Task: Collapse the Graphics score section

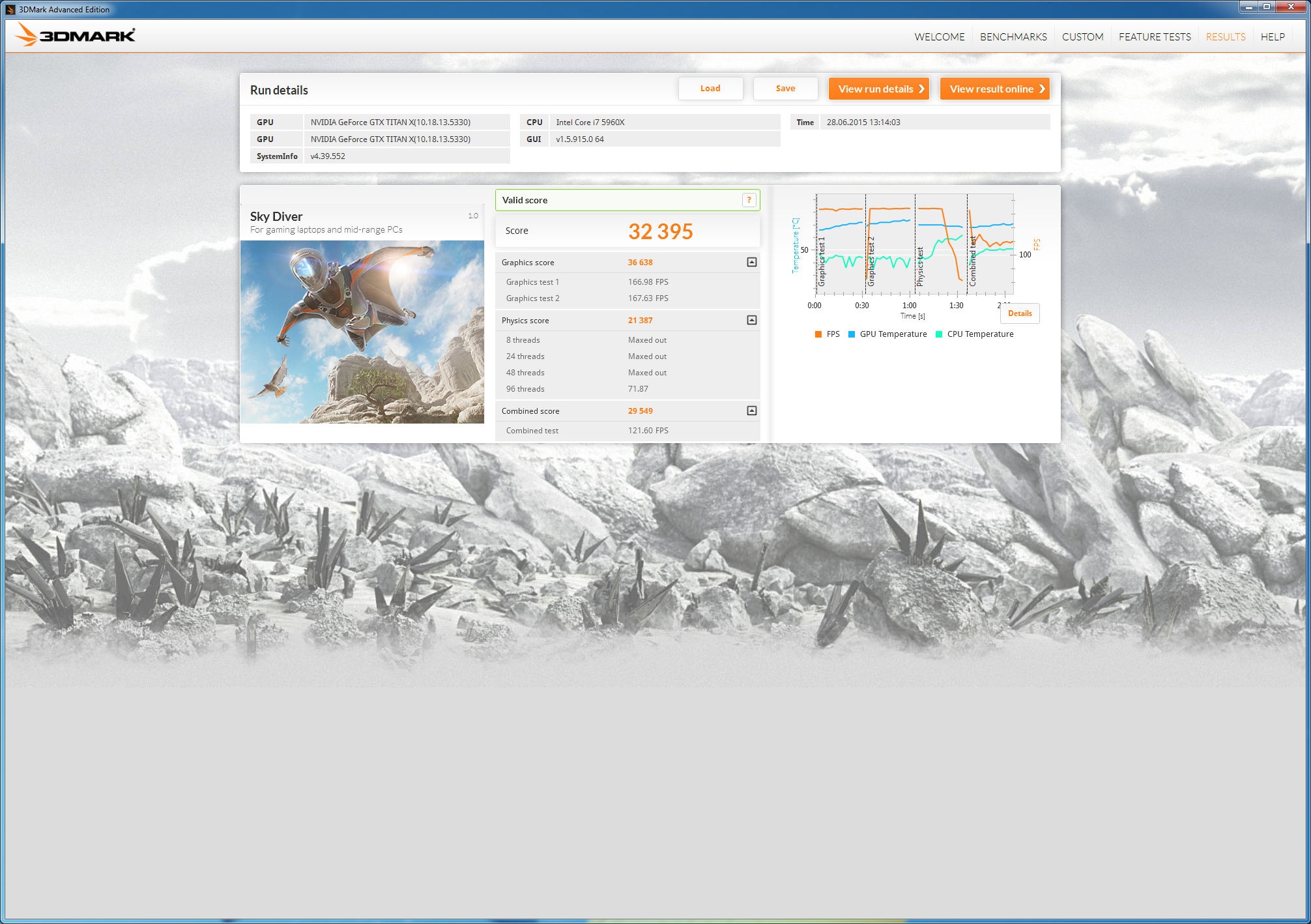Action: [x=751, y=262]
